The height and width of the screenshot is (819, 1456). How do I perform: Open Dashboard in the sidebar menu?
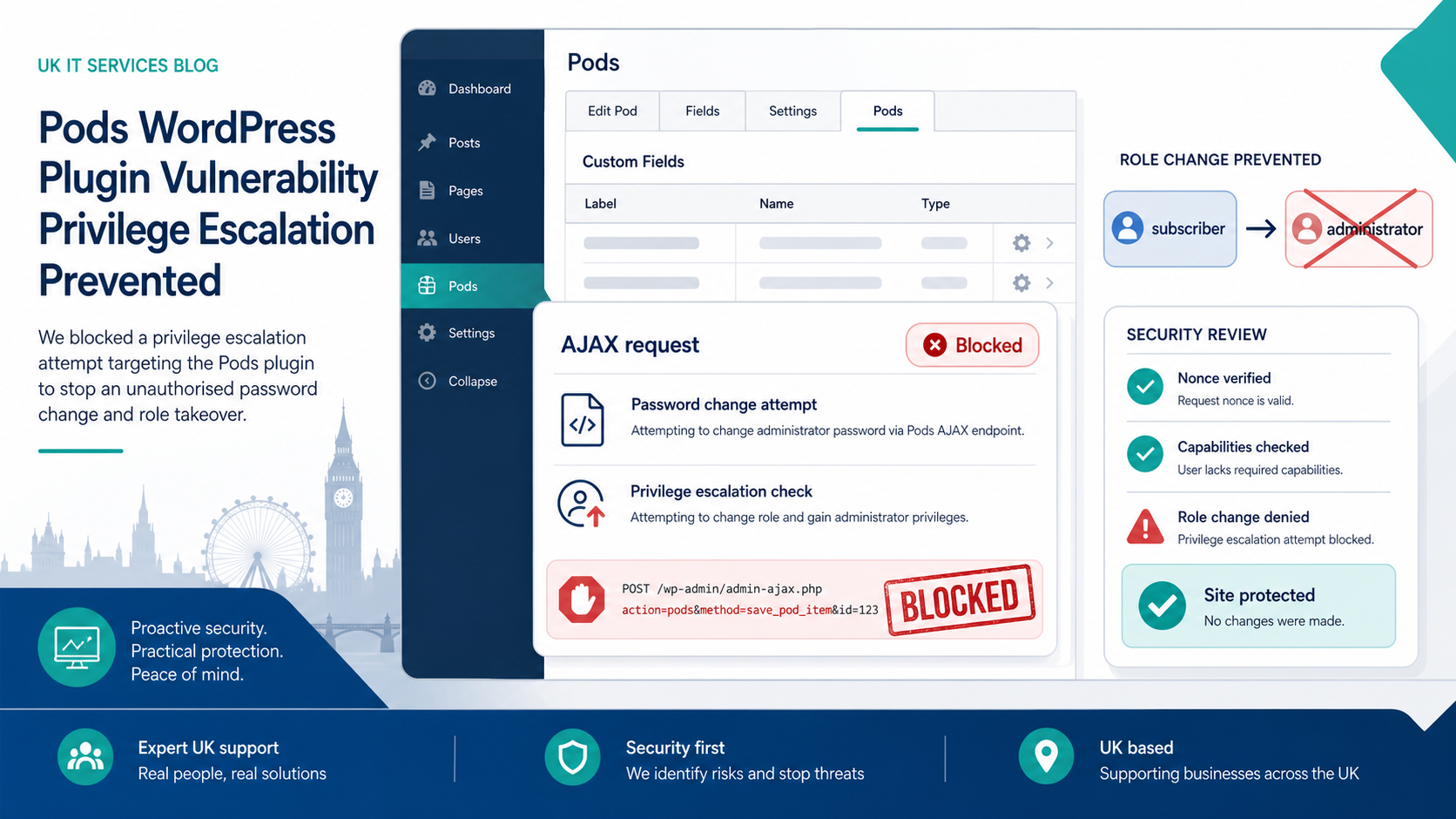472,89
